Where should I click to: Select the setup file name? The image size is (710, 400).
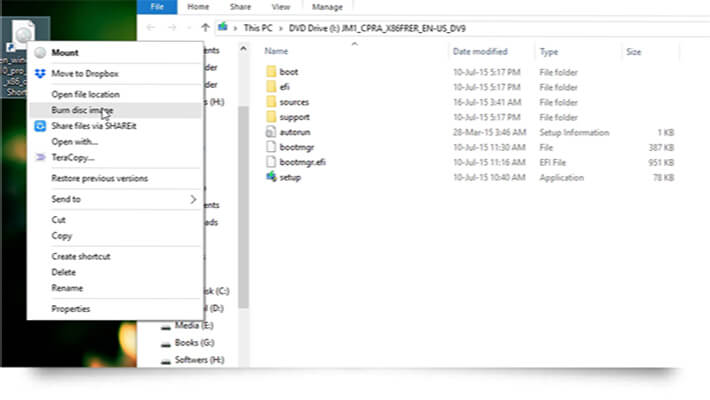tap(290, 177)
